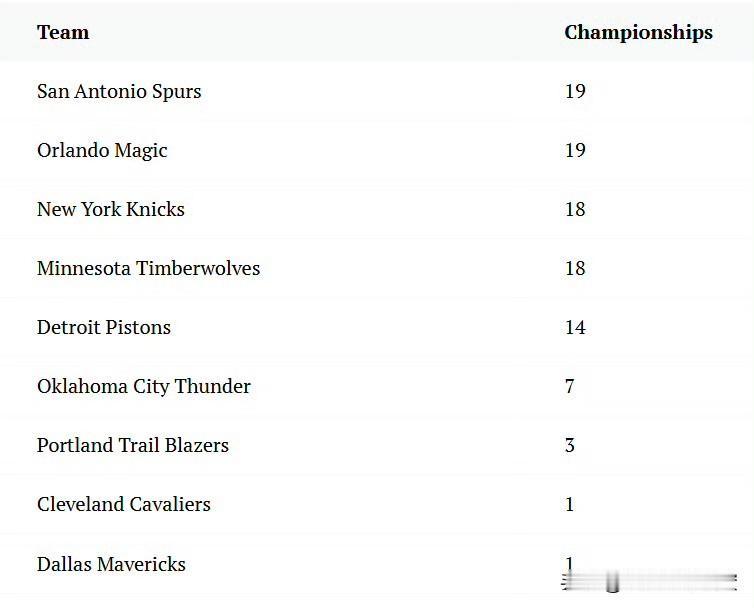
Task: Select the Cleveland Cavaliers team name
Action: pyautogui.click(x=124, y=505)
